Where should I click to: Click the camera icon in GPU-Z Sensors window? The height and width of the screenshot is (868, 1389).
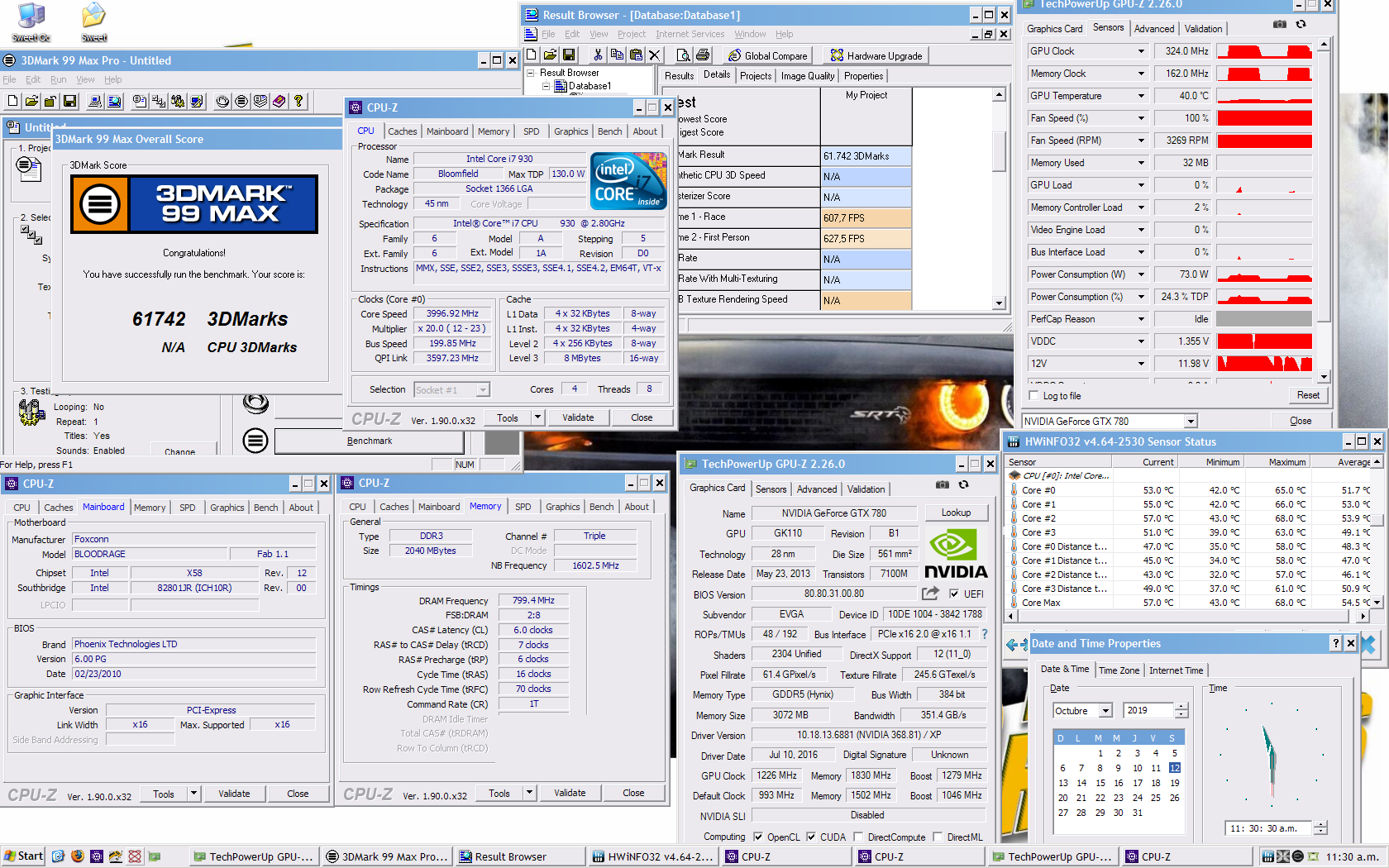[x=1279, y=24]
